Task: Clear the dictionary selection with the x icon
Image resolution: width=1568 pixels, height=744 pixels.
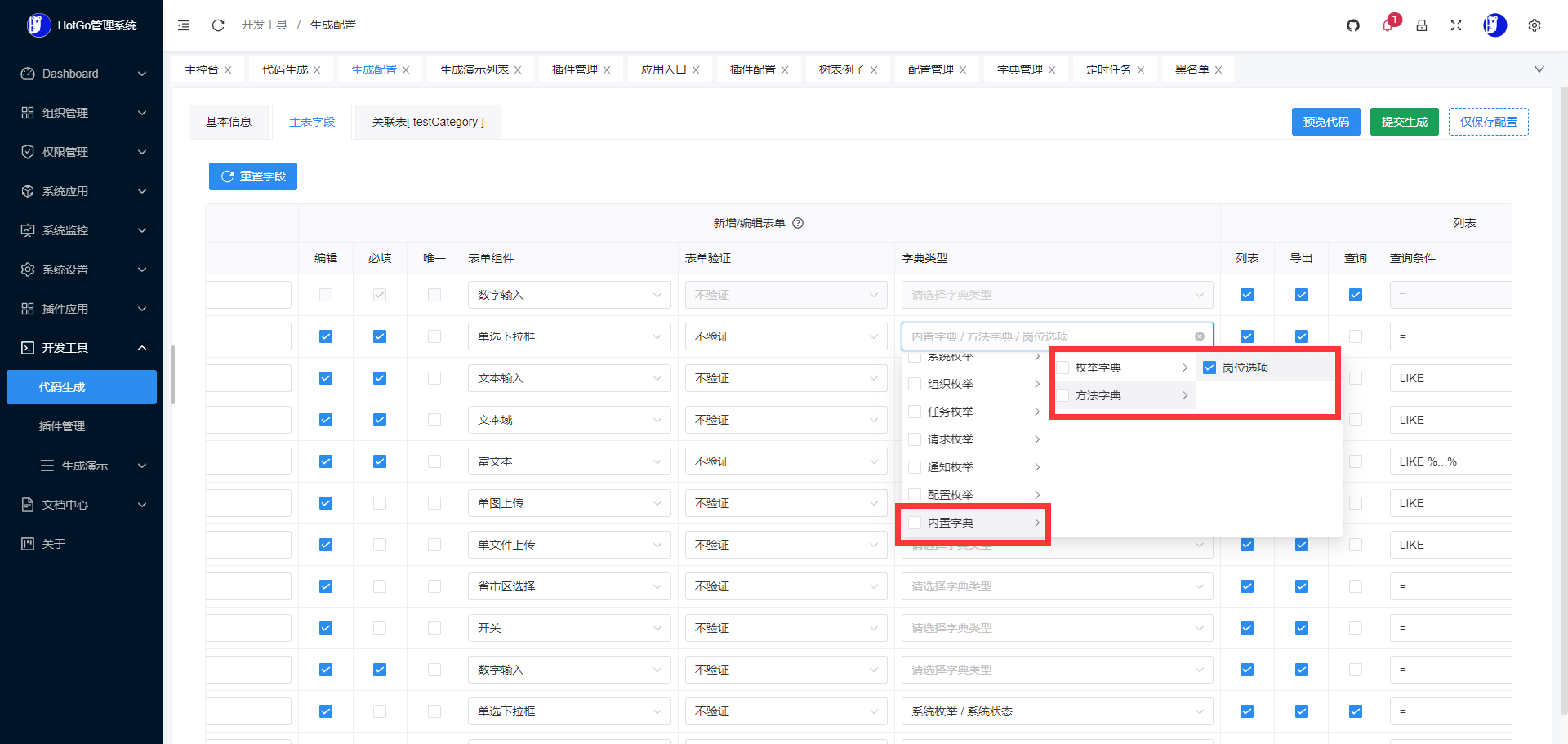Action: pos(1199,336)
